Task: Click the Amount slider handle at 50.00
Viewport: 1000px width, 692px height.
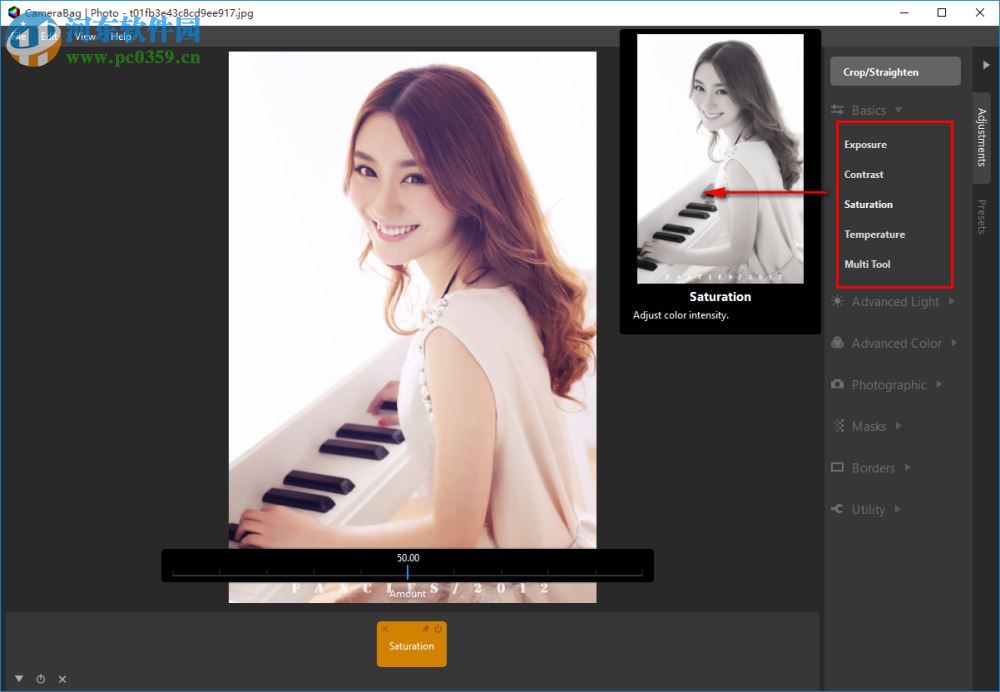Action: point(407,571)
